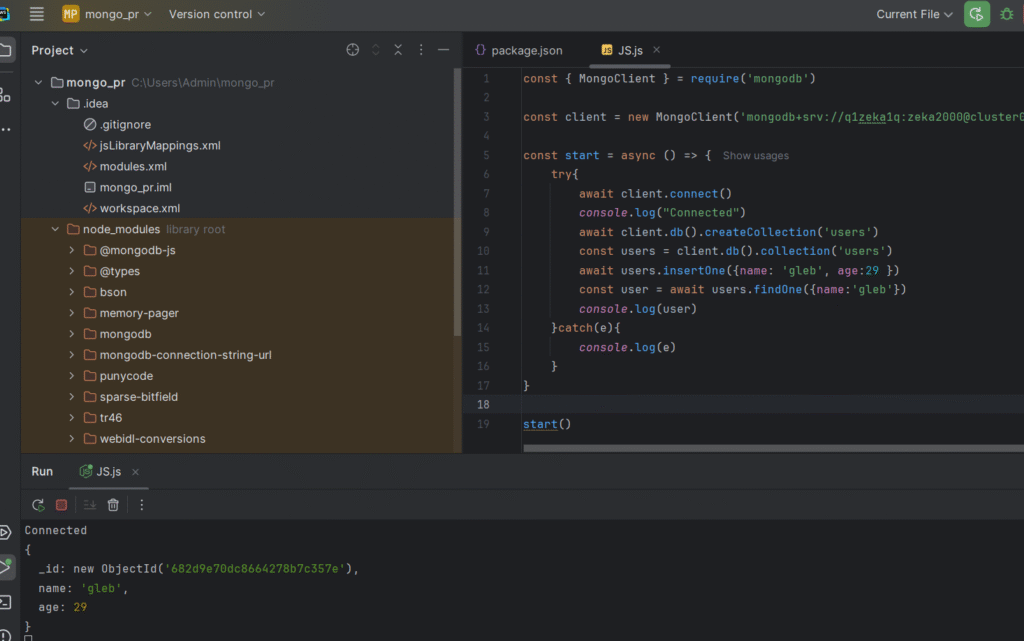
Task: Expand the memory-pager folder
Action: [72, 313]
